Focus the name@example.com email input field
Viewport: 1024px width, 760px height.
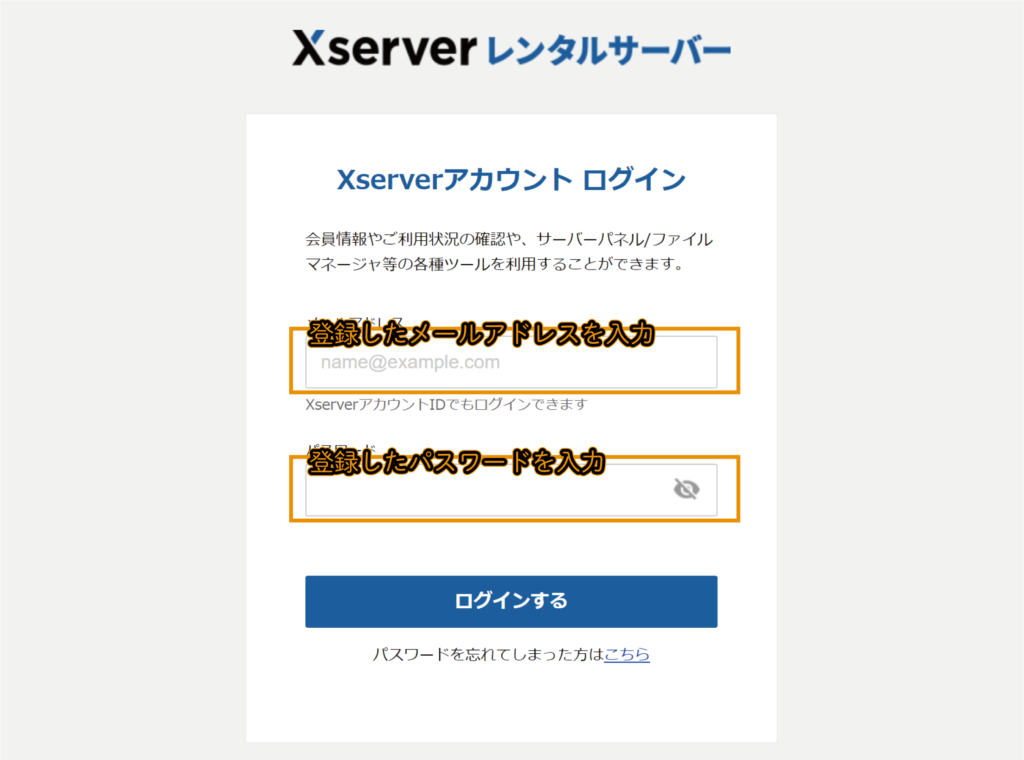(511, 362)
